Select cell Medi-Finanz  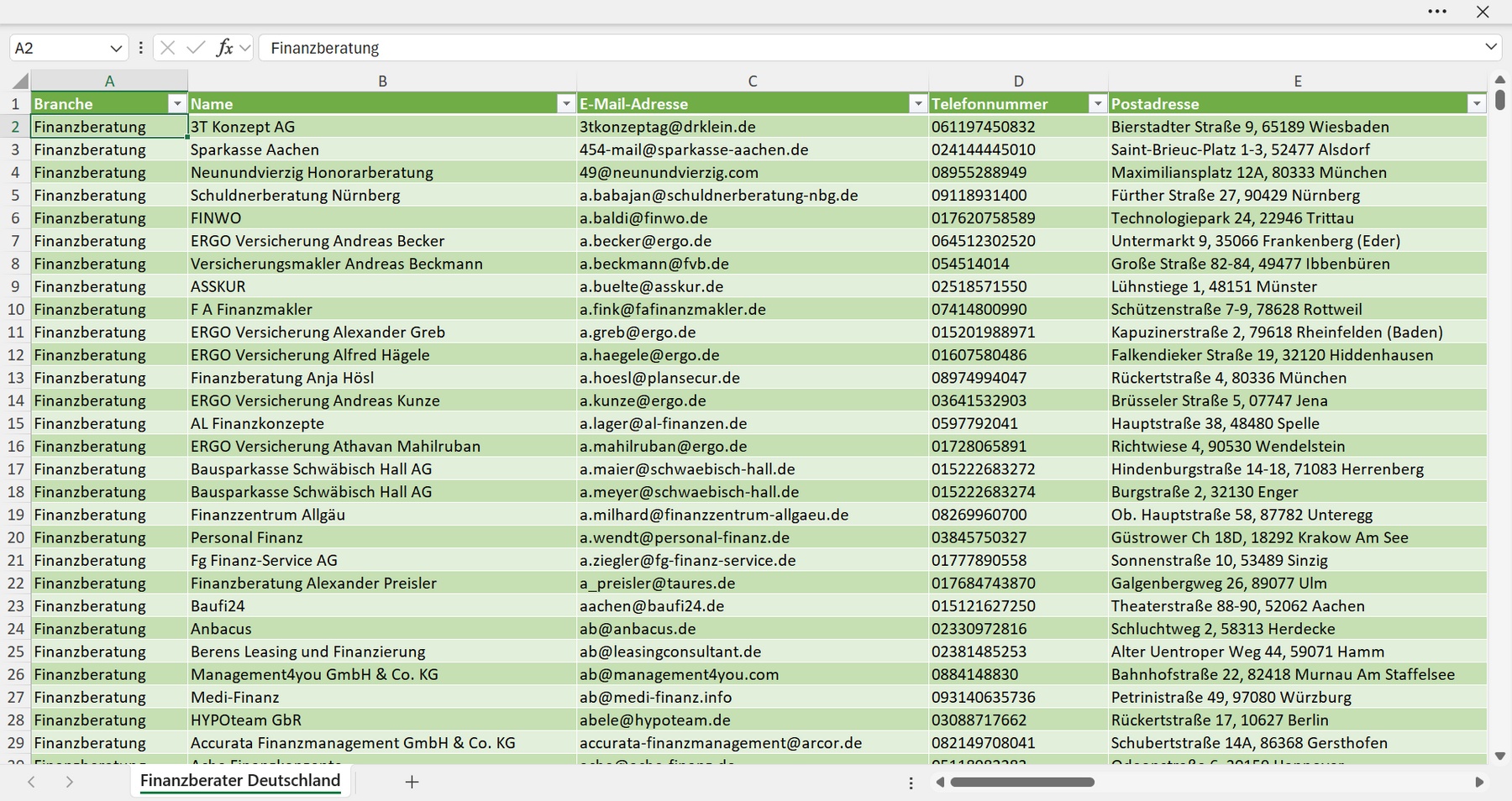click(x=382, y=697)
